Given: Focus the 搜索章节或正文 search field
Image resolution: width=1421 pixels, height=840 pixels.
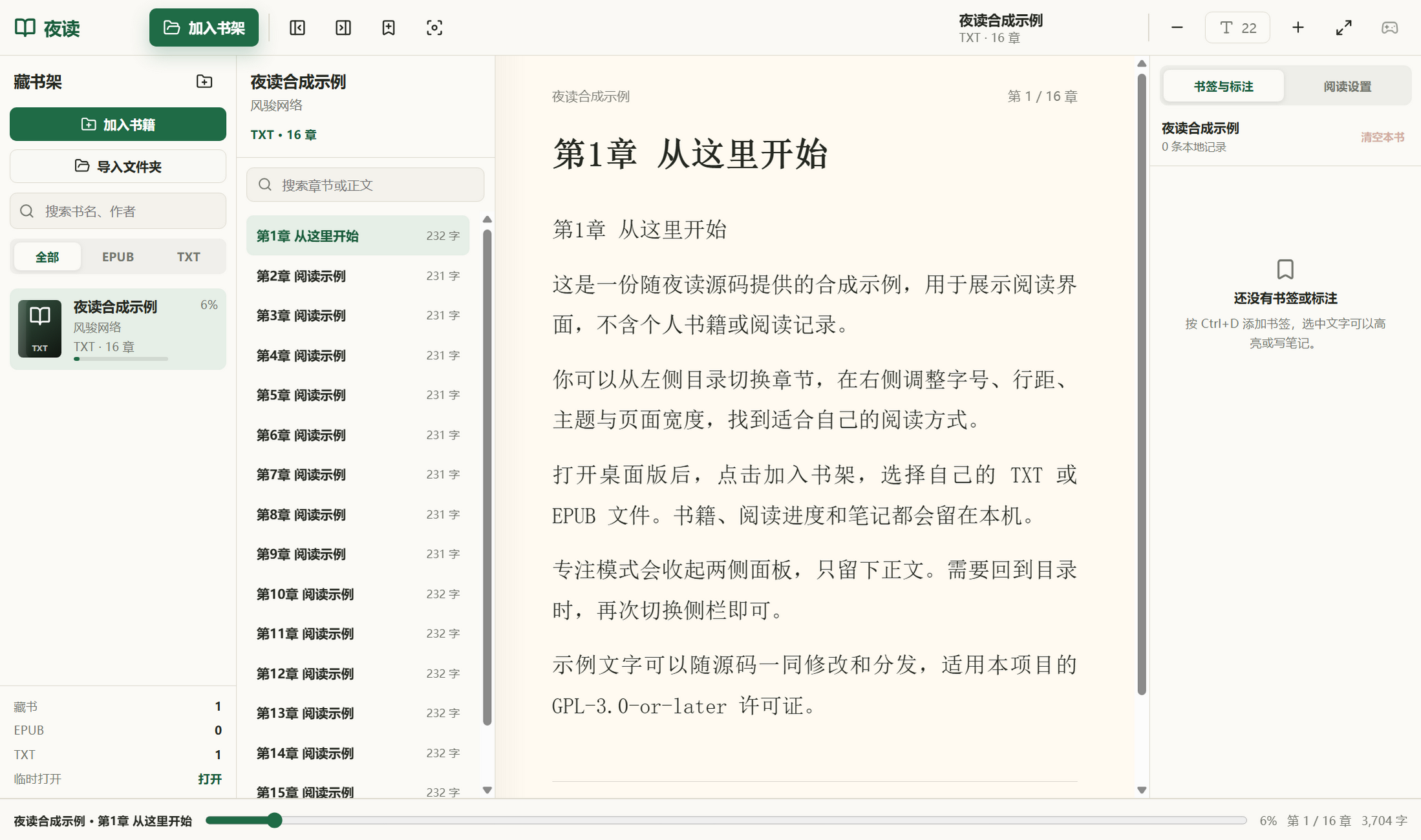Looking at the screenshot, I should (x=365, y=185).
